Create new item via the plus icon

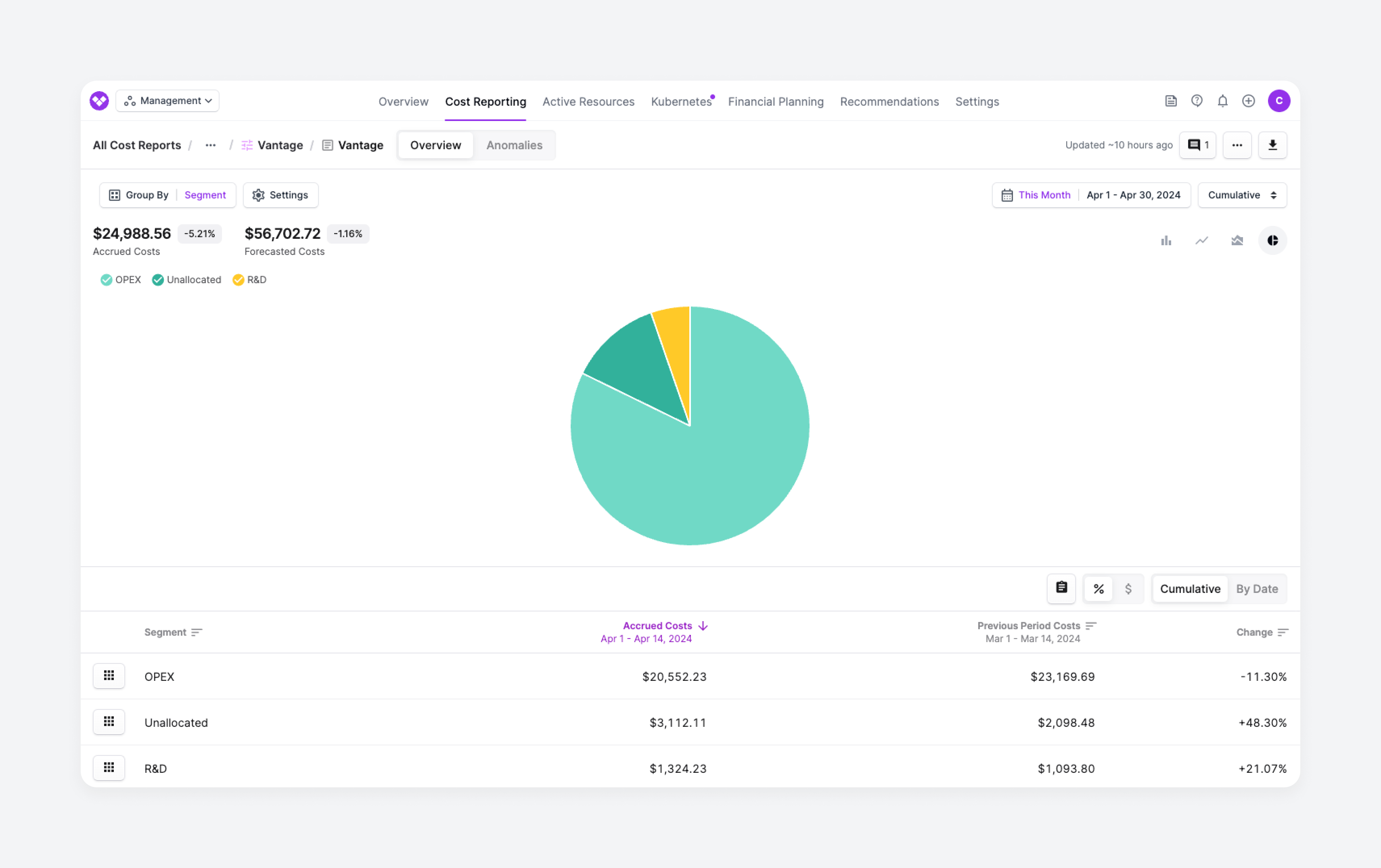pyautogui.click(x=1249, y=100)
